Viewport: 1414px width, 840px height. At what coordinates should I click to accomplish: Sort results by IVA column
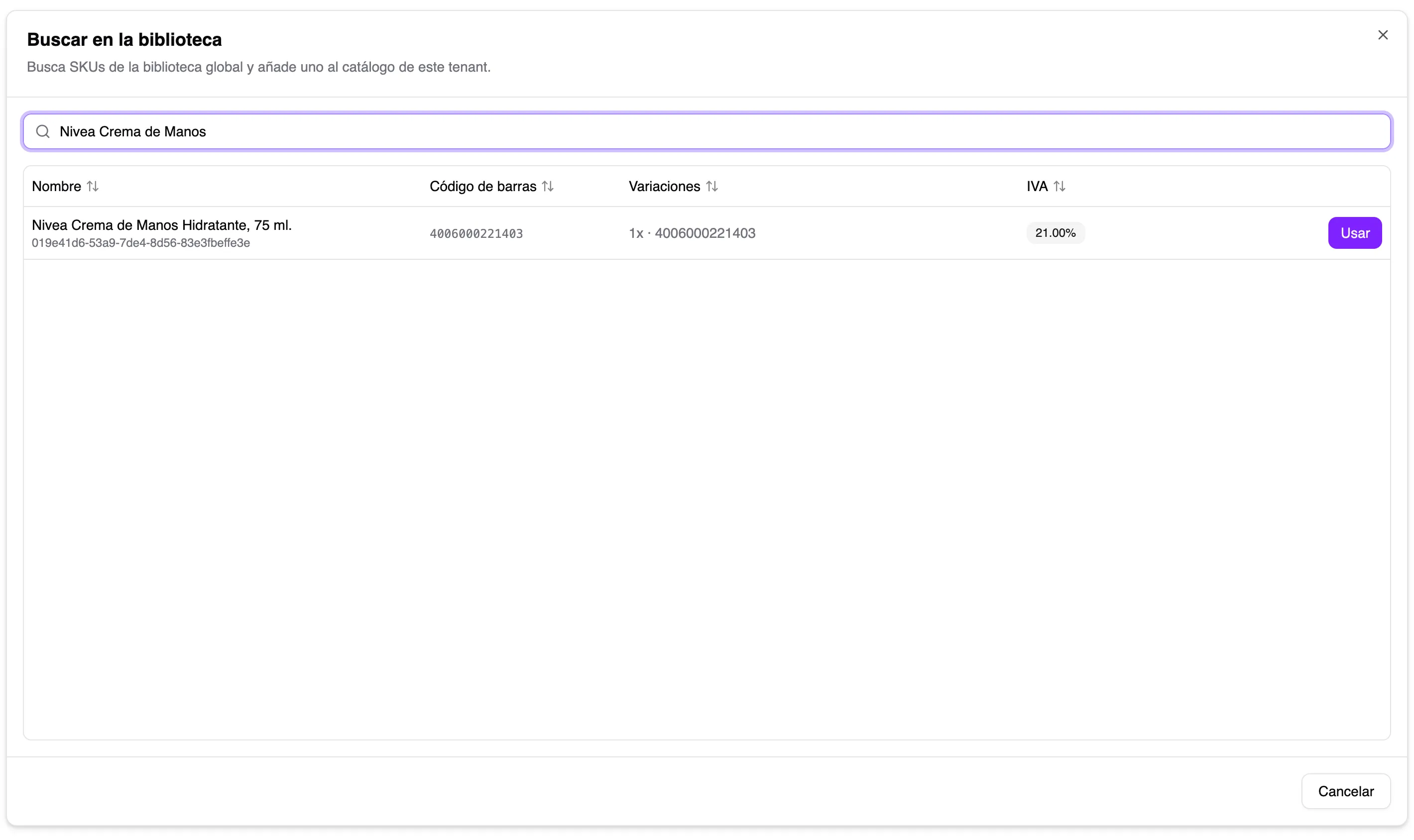click(1060, 186)
